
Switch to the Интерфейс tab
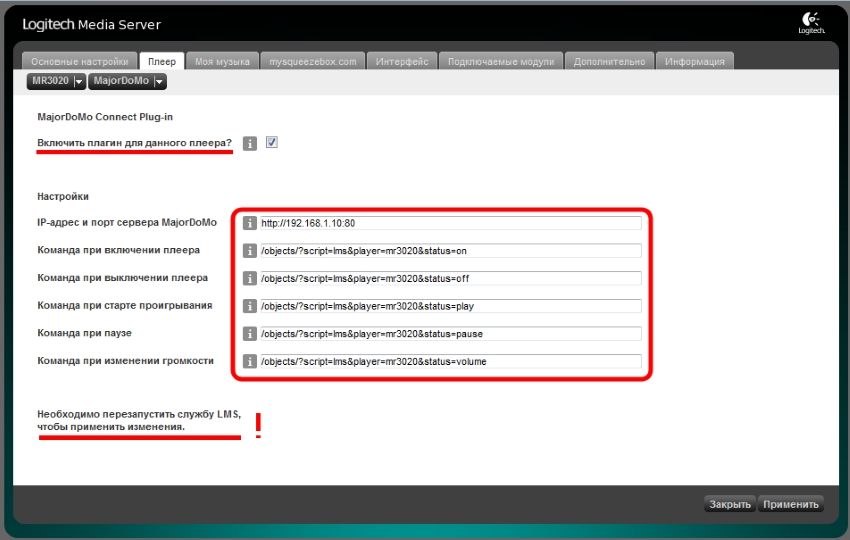(402, 61)
